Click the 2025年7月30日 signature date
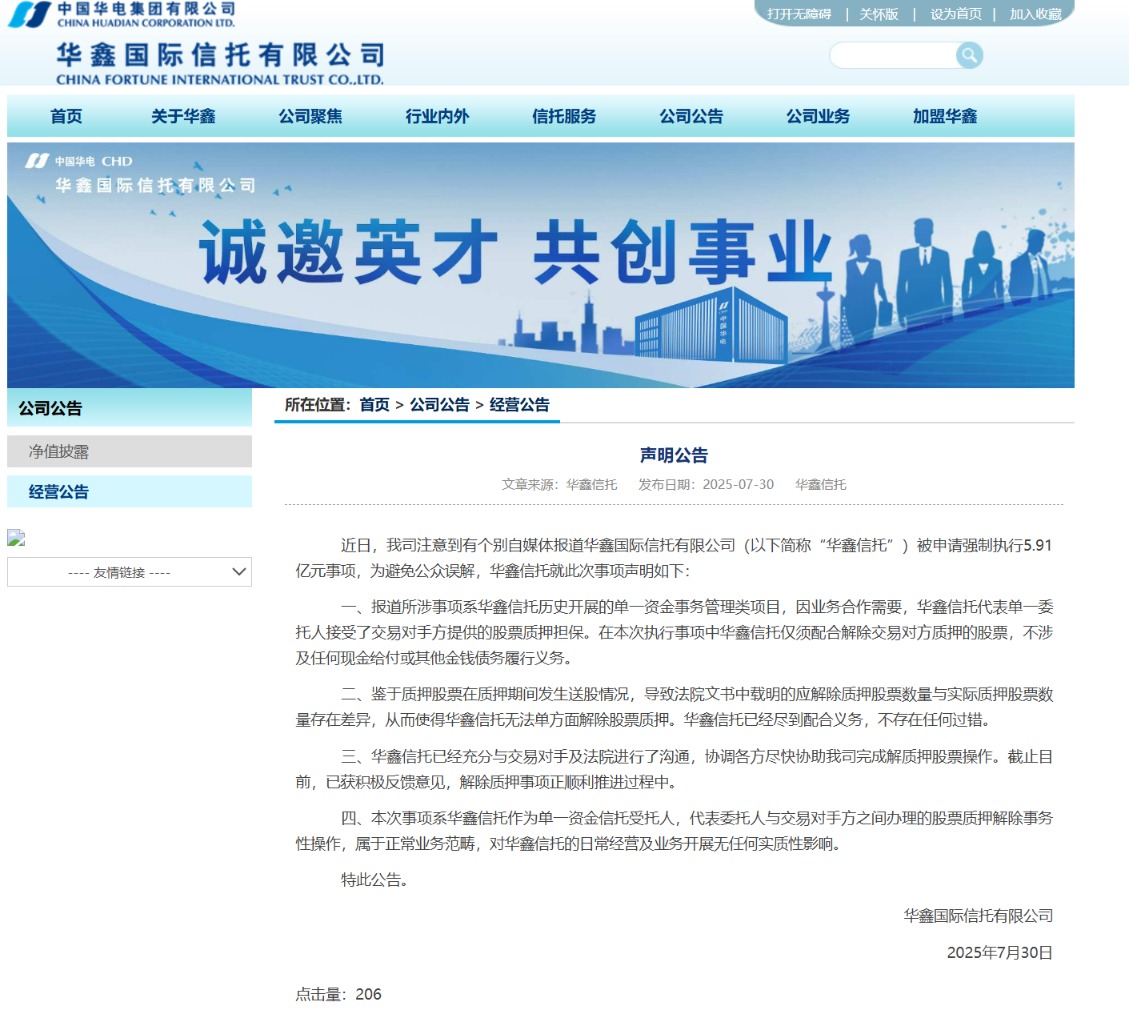The height and width of the screenshot is (1010, 1129). click(x=999, y=952)
